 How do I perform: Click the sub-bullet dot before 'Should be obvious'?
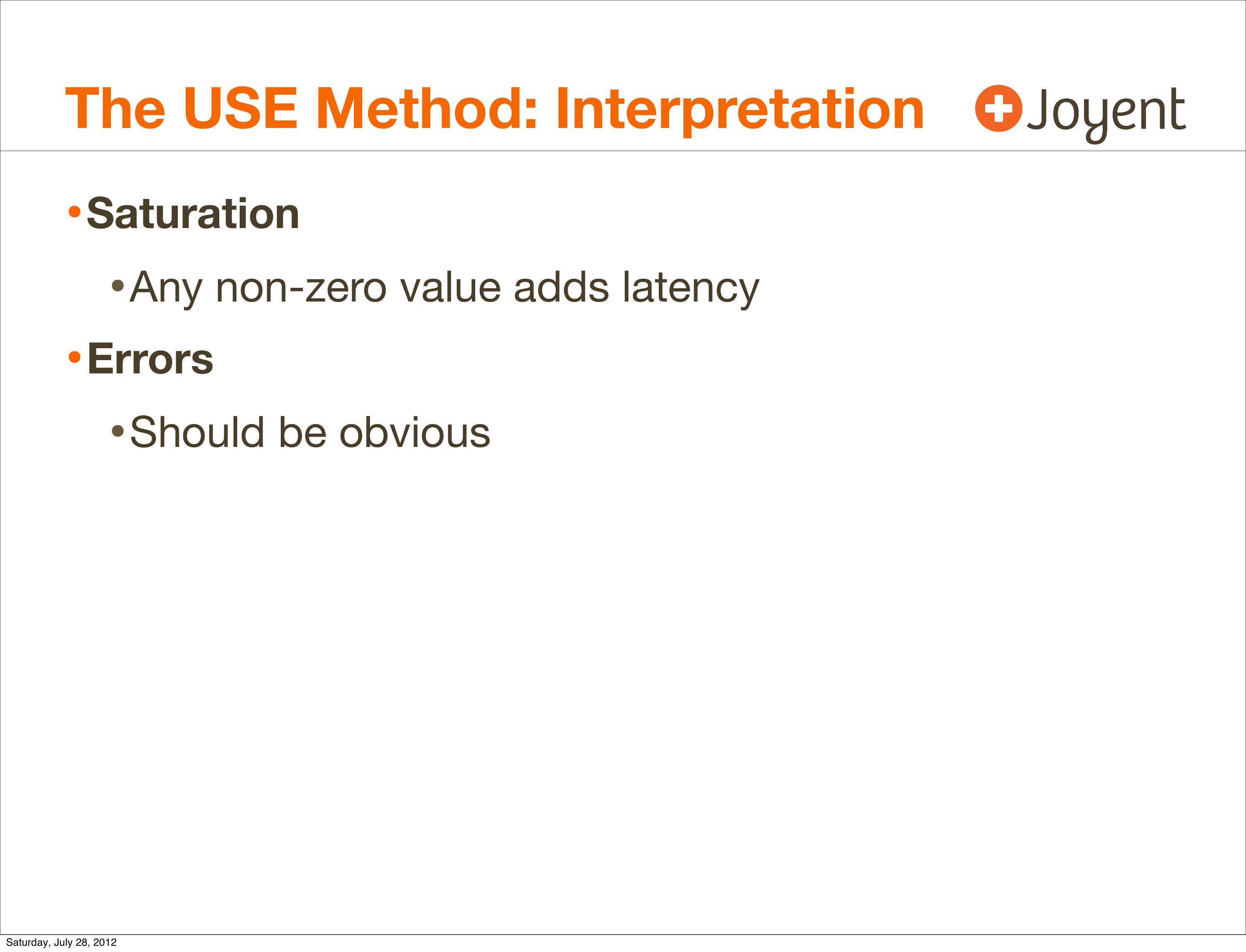click(117, 430)
